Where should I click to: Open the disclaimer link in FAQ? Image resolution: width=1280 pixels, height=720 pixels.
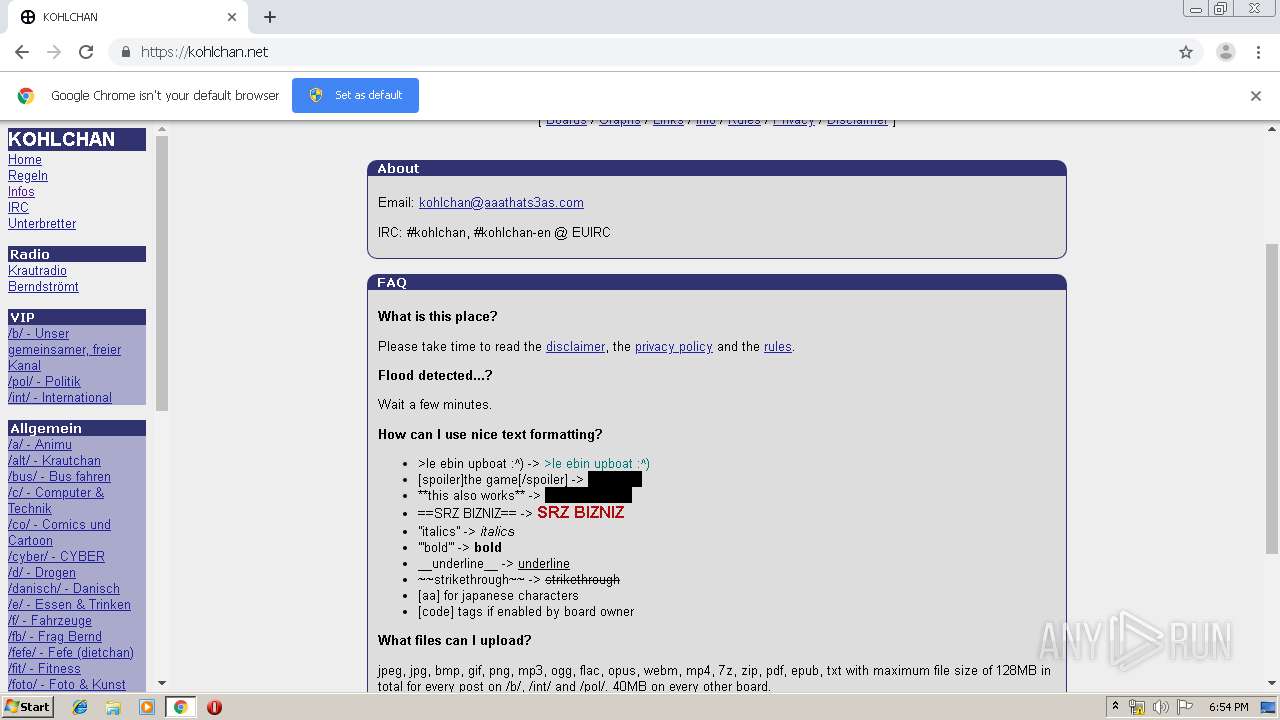575,347
